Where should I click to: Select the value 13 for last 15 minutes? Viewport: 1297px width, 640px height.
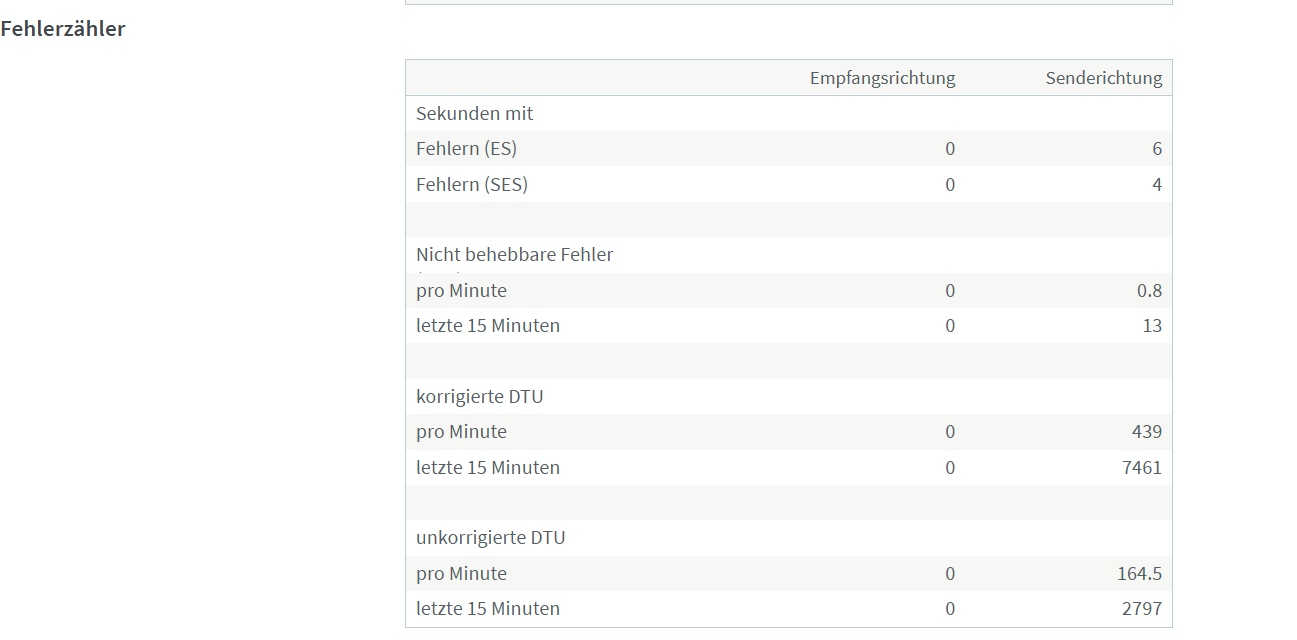(x=1152, y=326)
